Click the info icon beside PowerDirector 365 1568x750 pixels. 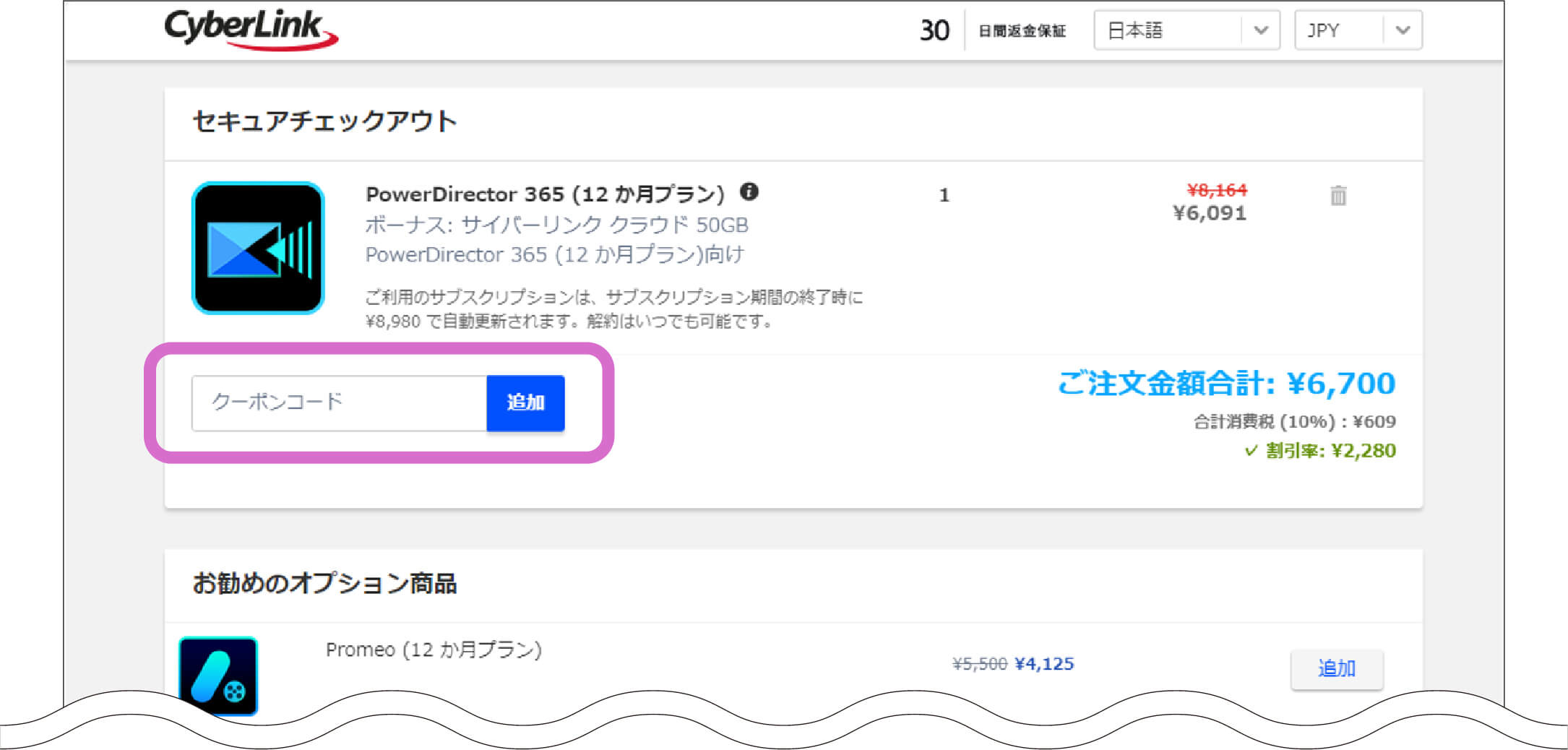749,191
